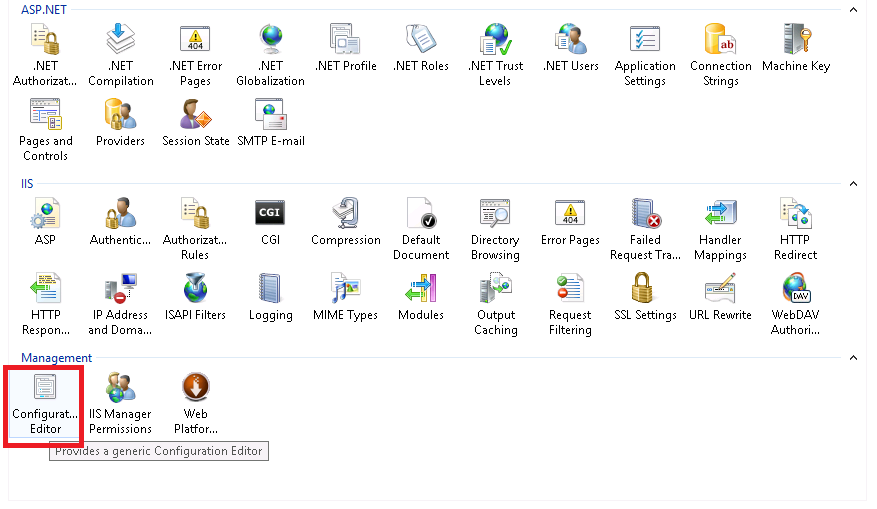The width and height of the screenshot is (877, 509).
Task: Collapse the Management group
Action: tap(854, 357)
